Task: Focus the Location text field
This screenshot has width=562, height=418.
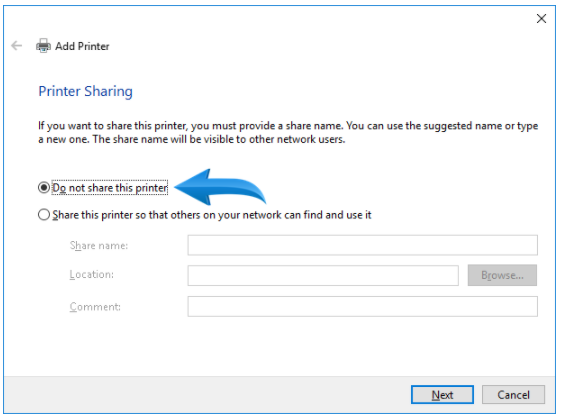Action: pyautogui.click(x=323, y=276)
